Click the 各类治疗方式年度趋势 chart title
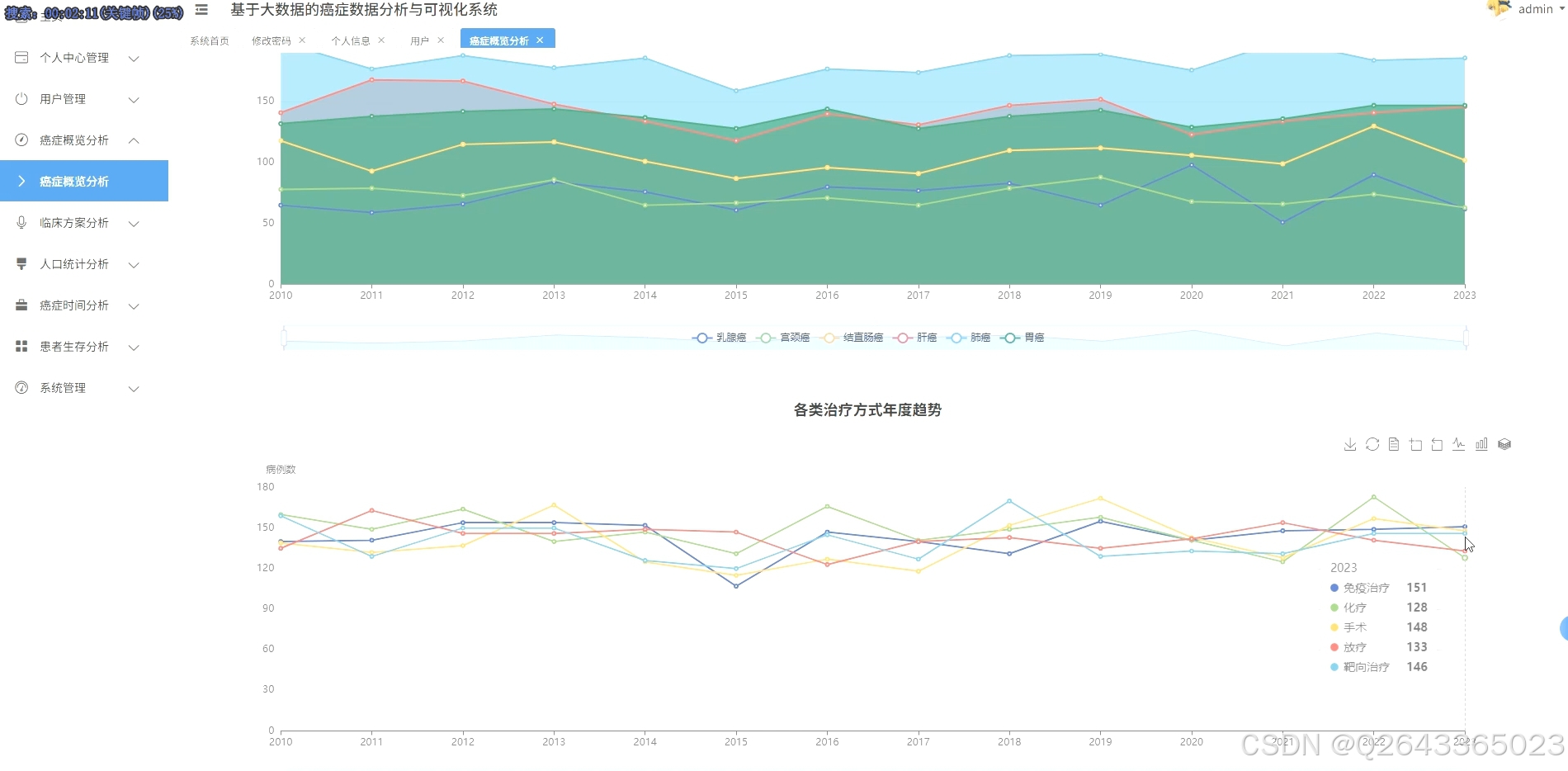 pos(867,410)
